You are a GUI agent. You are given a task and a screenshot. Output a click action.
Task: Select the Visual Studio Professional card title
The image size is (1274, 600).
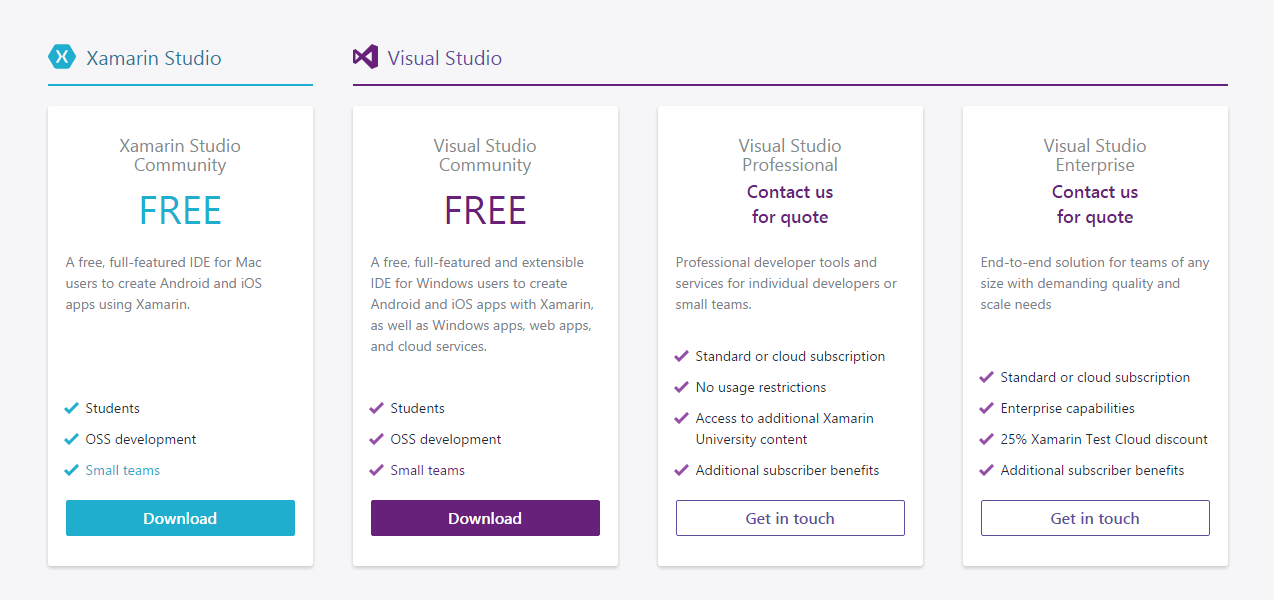(790, 155)
